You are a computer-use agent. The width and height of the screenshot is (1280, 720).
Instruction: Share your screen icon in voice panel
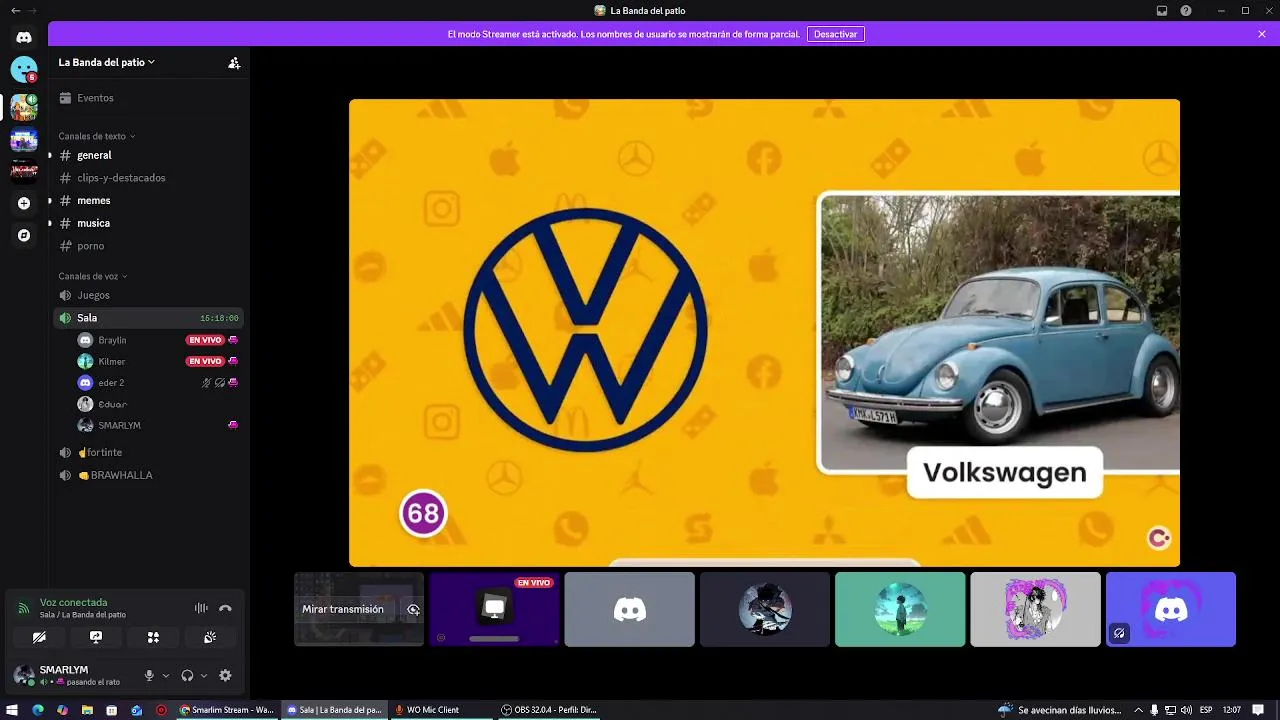tap(96, 637)
